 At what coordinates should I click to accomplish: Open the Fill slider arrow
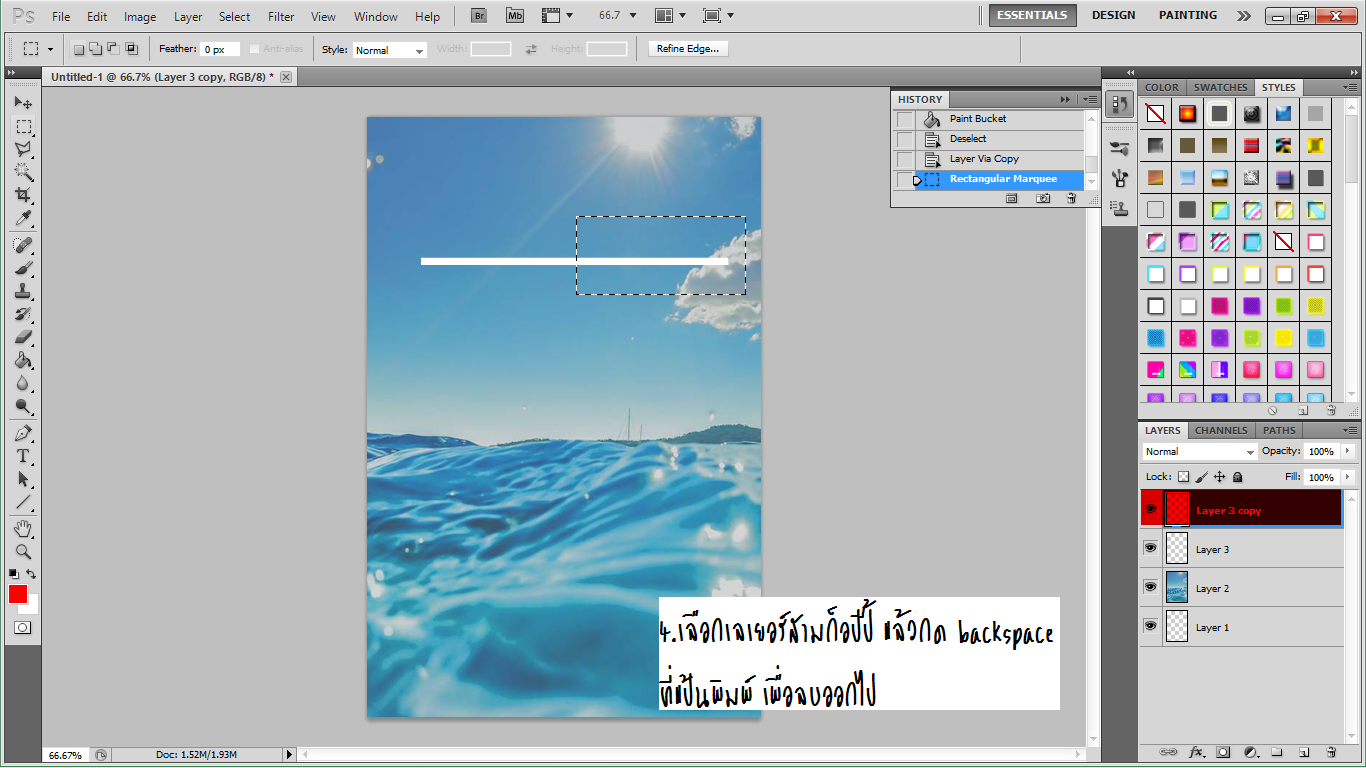click(x=1348, y=477)
